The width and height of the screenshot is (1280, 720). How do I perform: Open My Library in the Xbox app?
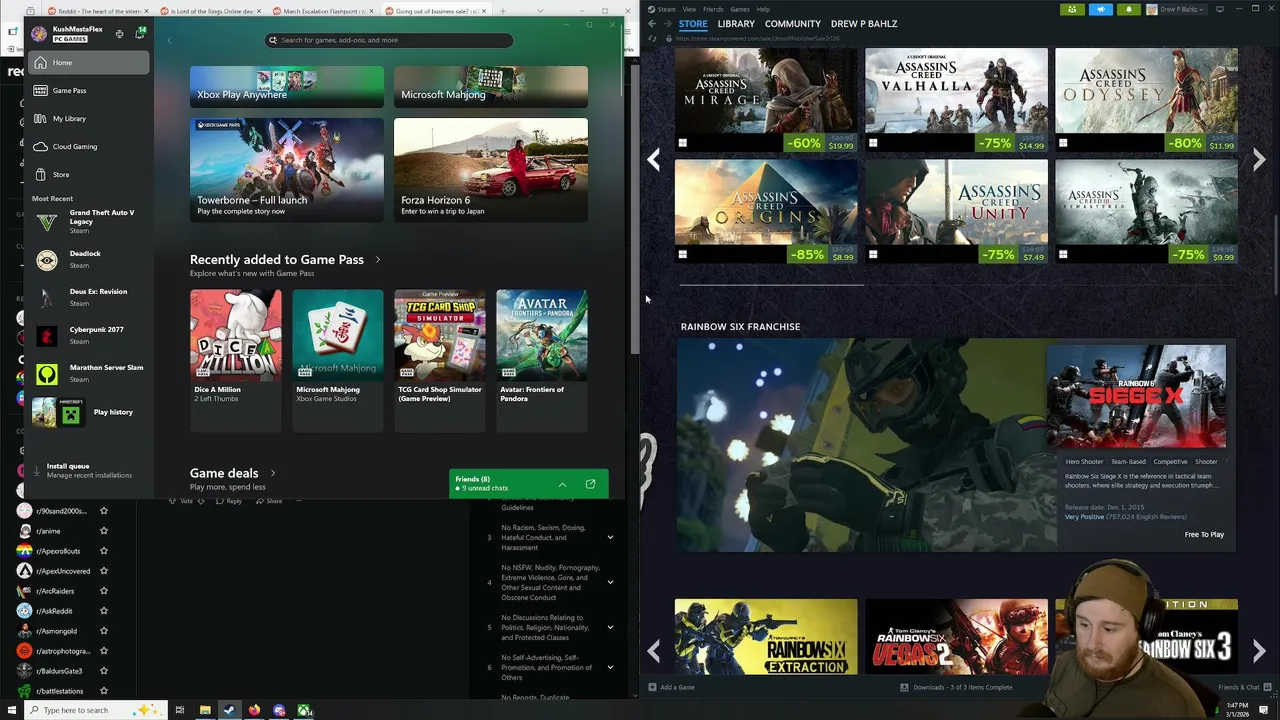tap(88, 118)
